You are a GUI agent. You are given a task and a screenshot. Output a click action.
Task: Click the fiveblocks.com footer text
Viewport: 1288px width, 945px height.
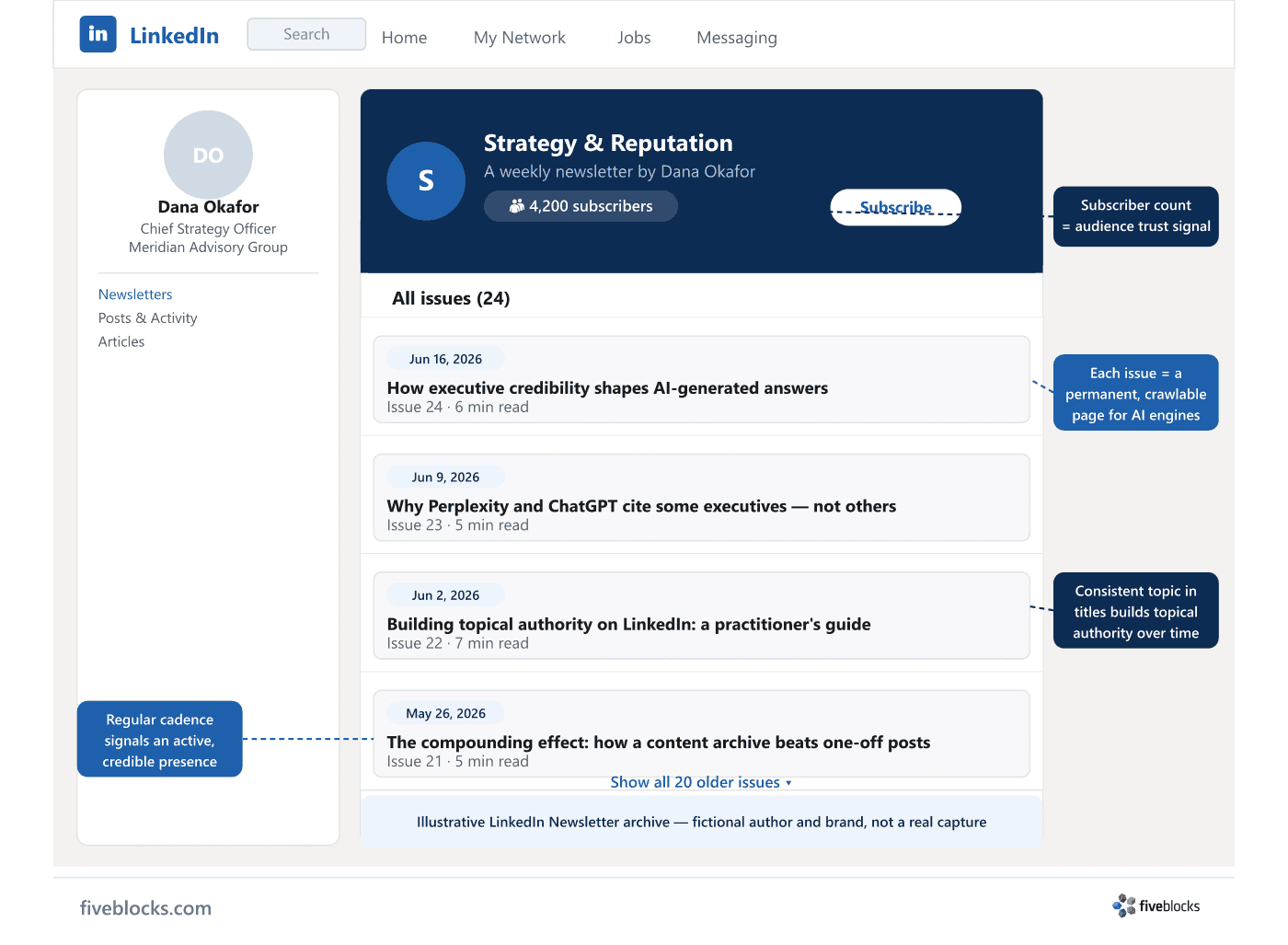(145, 908)
